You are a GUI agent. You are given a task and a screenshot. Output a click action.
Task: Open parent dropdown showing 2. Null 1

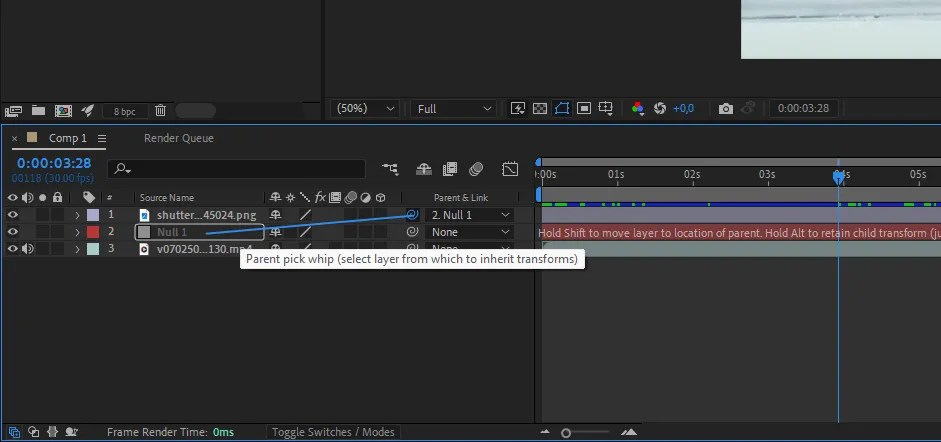coord(470,215)
